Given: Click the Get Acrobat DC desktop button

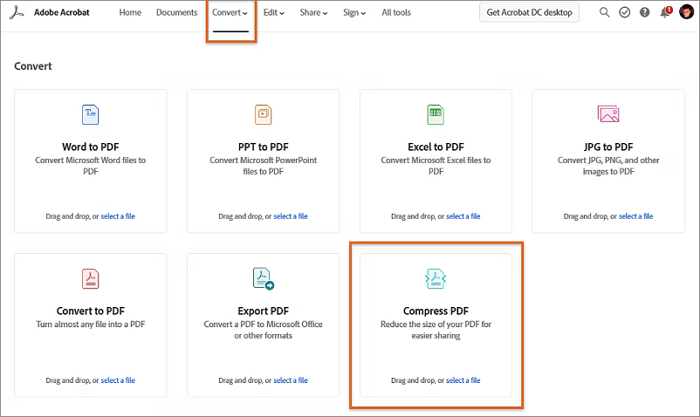Looking at the screenshot, I should pyautogui.click(x=530, y=13).
